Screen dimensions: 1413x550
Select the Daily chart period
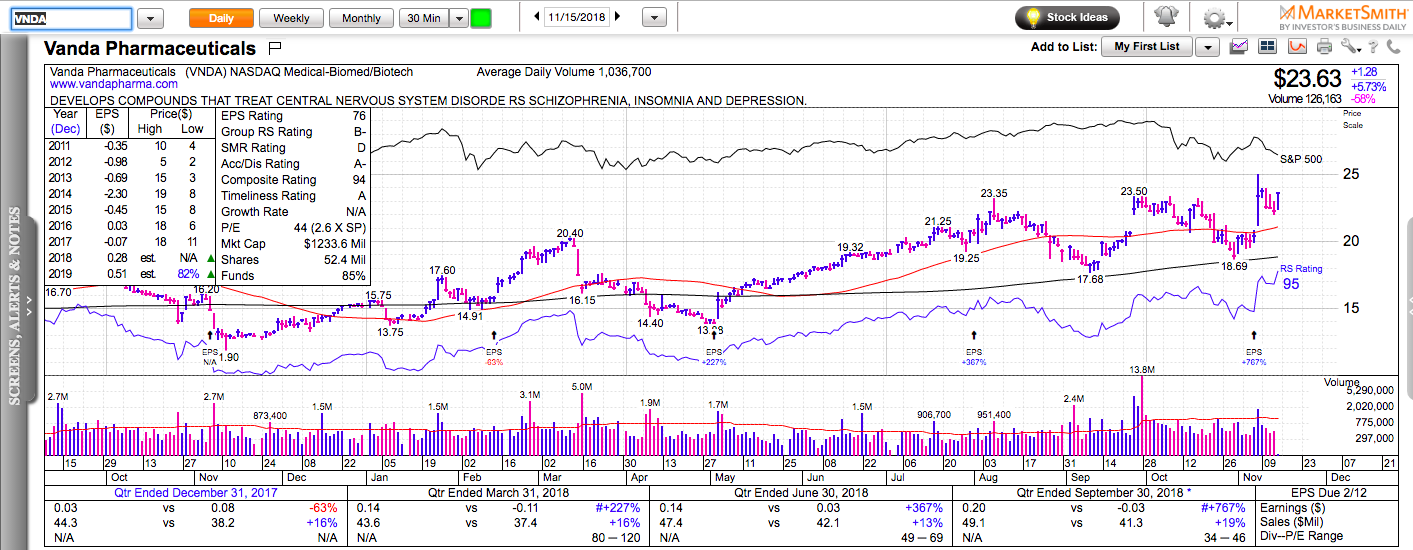pyautogui.click(x=220, y=18)
